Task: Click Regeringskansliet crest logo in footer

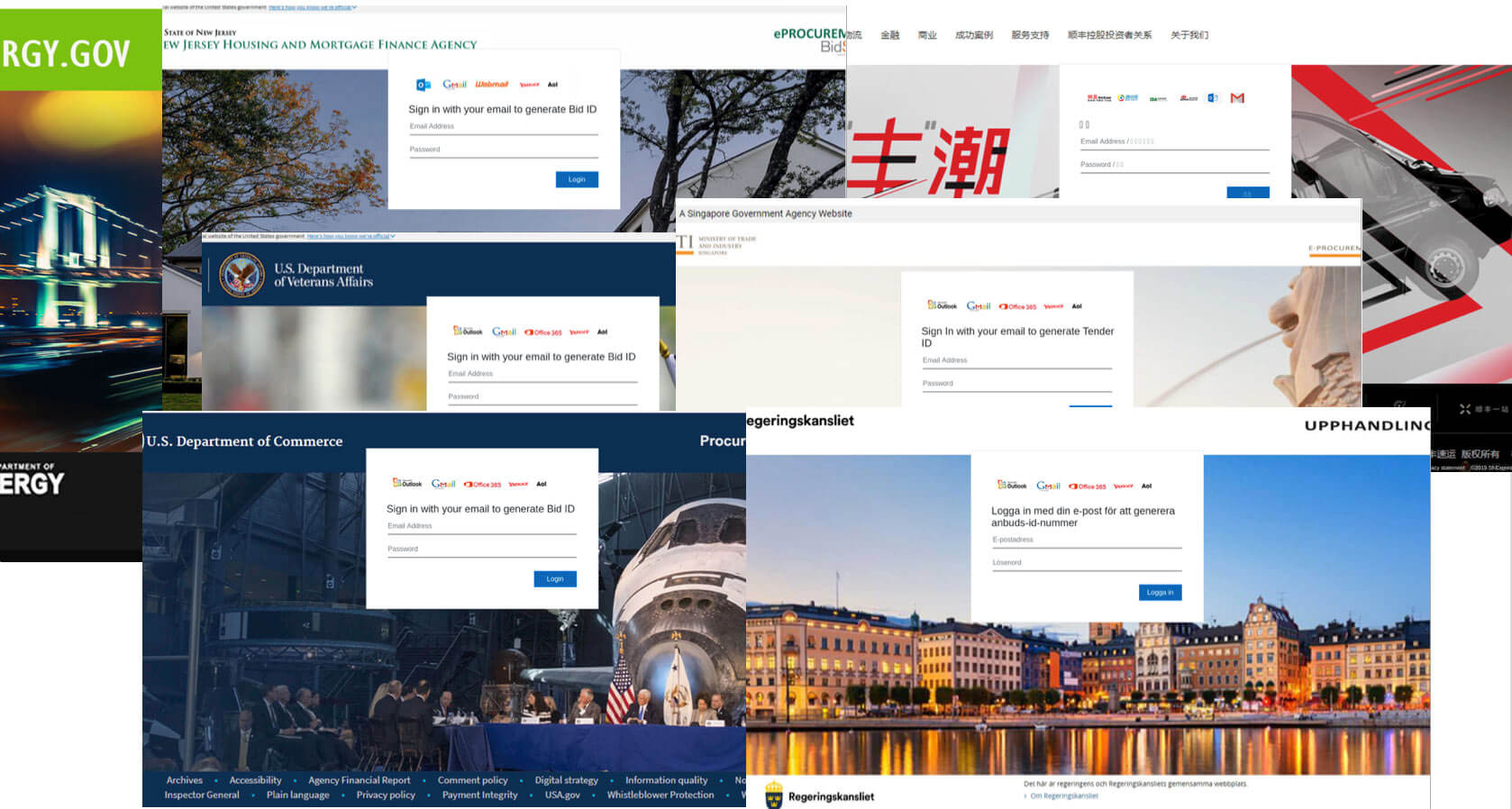Action: (774, 795)
